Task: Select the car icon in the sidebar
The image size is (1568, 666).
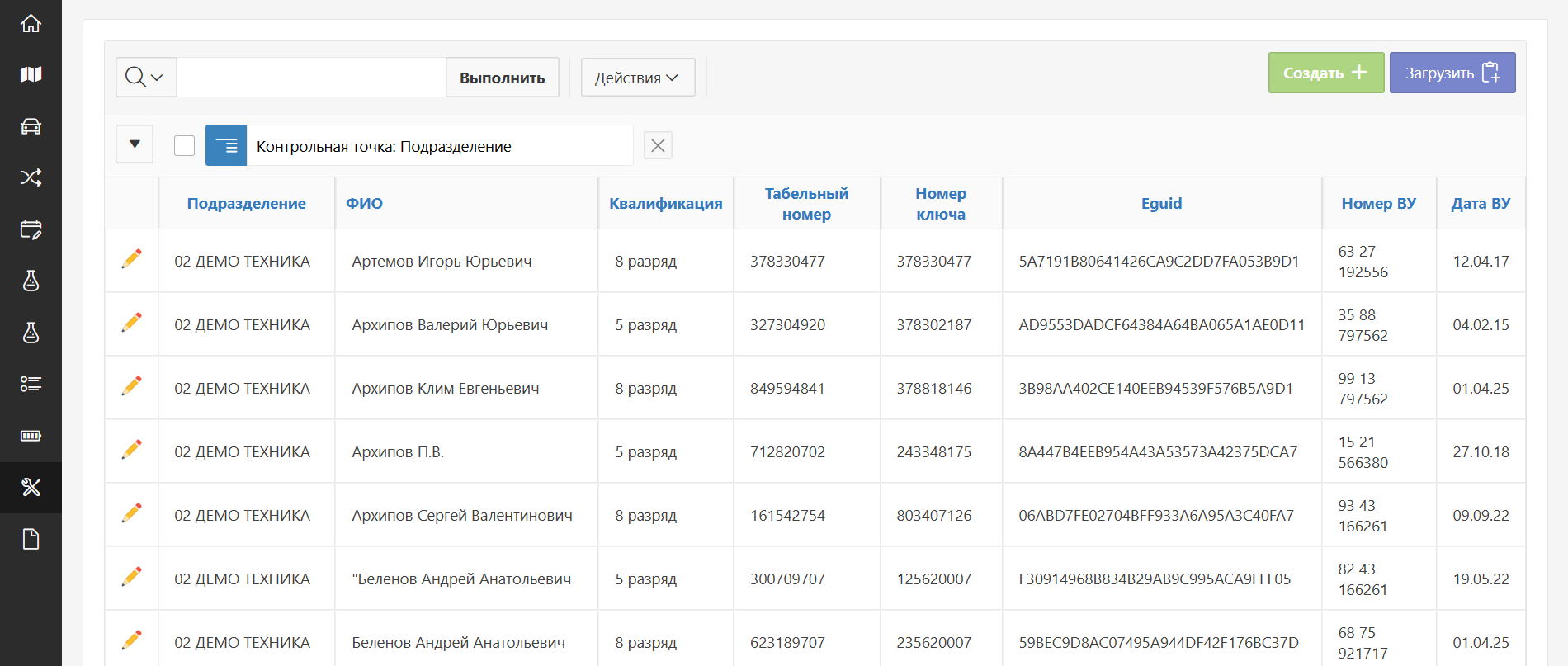Action: pyautogui.click(x=31, y=126)
